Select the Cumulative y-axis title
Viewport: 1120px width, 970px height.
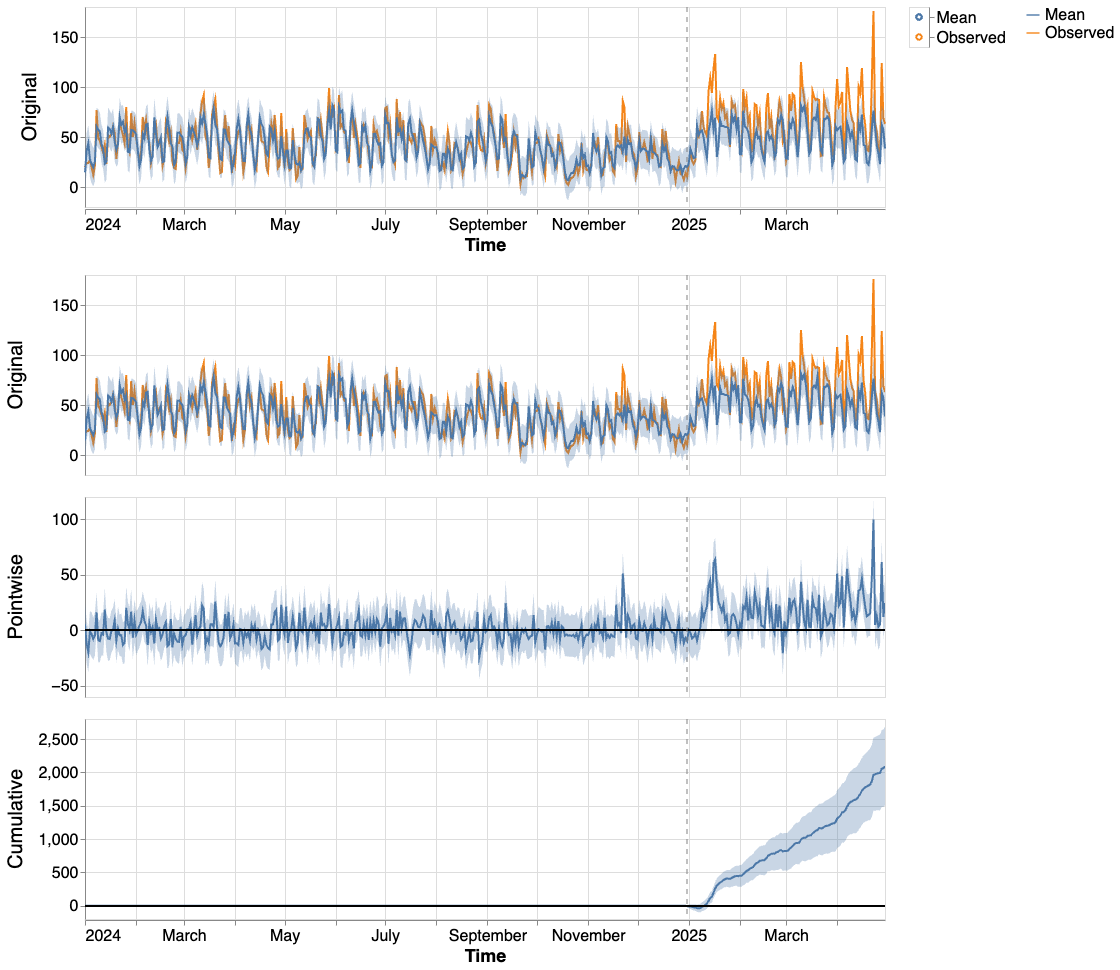pyautogui.click(x=17, y=819)
